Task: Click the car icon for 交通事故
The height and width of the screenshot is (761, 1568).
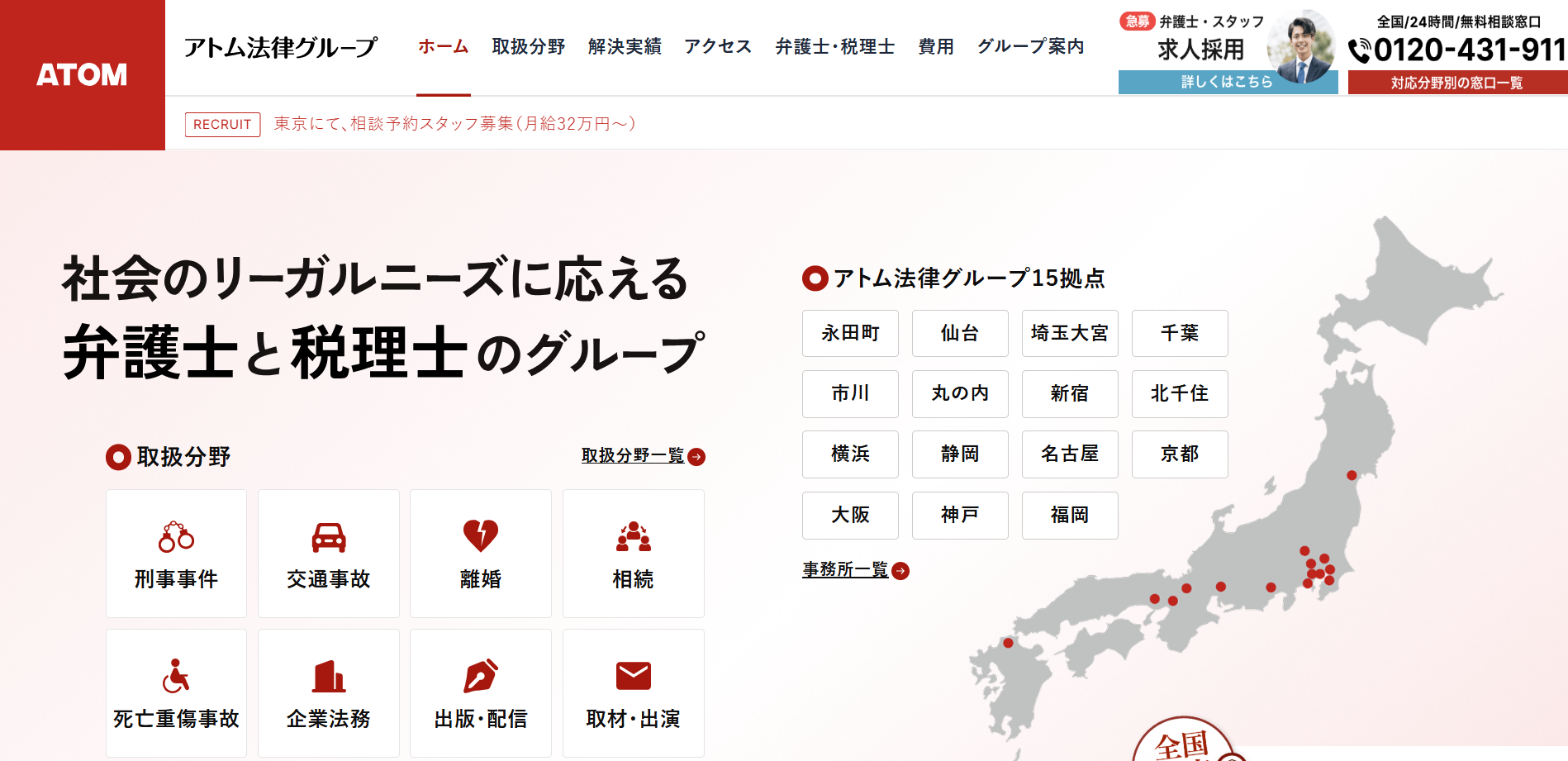Action: tap(329, 537)
